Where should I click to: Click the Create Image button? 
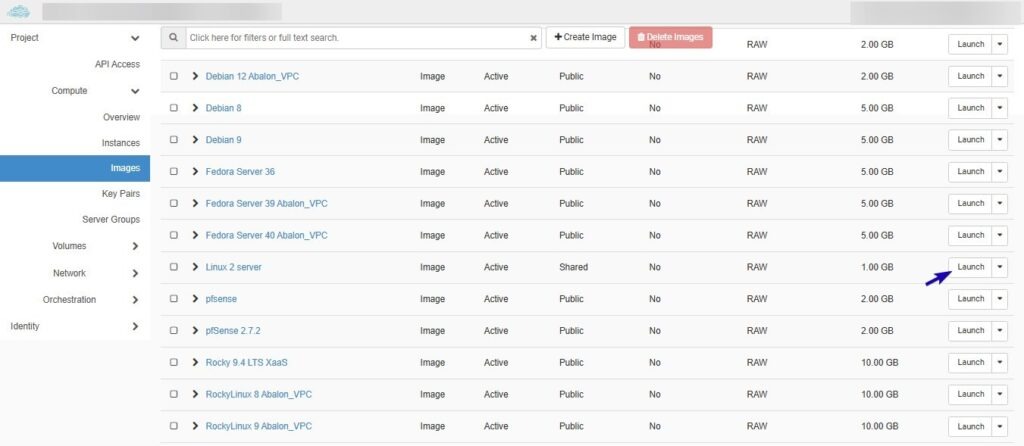[585, 37]
